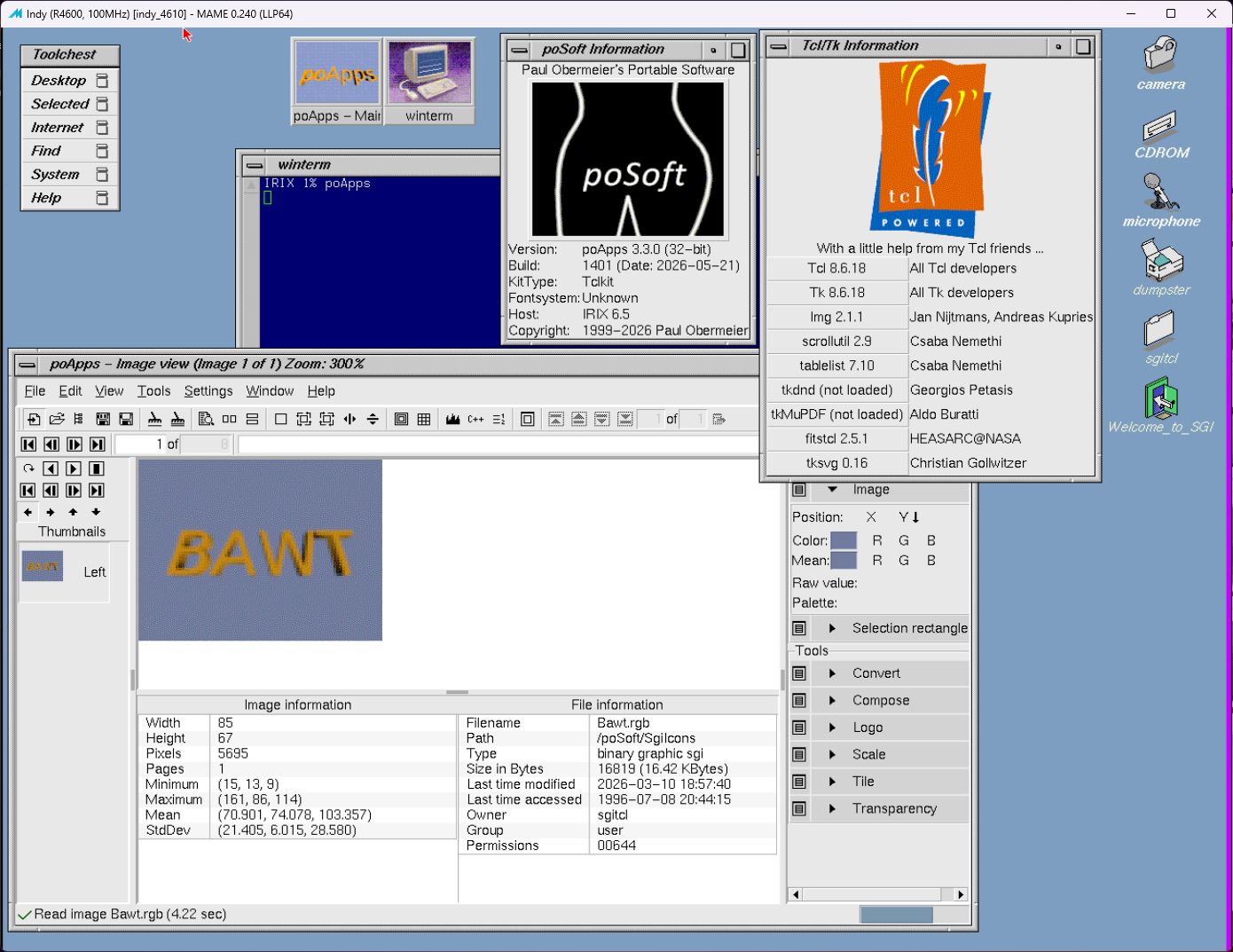Expand the Compose tool section
Screen dimensions: 1233x952
pos(832,701)
